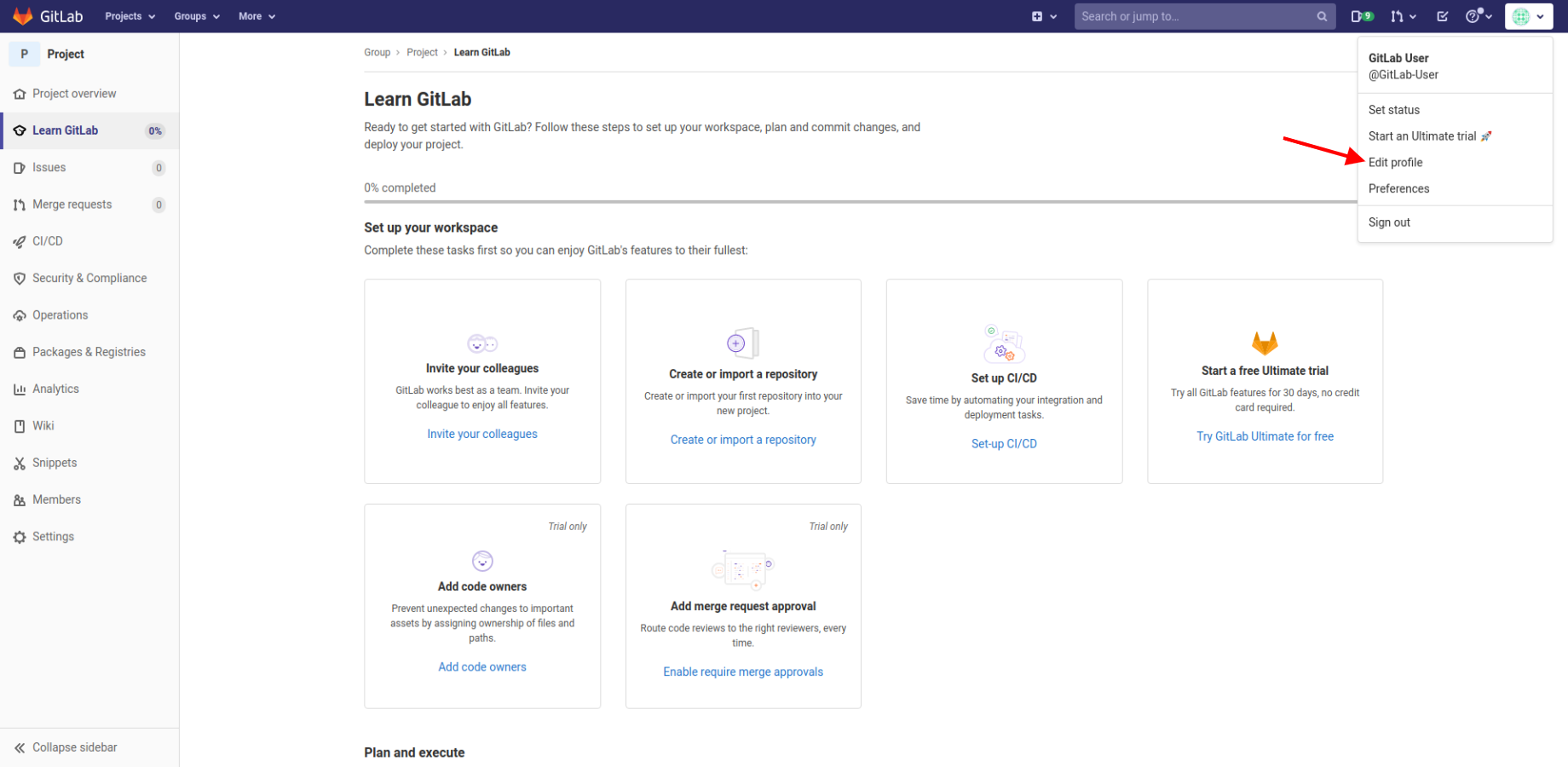This screenshot has height=767, width=1568.
Task: Collapse sidebar double-chevron icon
Action: [x=20, y=747]
